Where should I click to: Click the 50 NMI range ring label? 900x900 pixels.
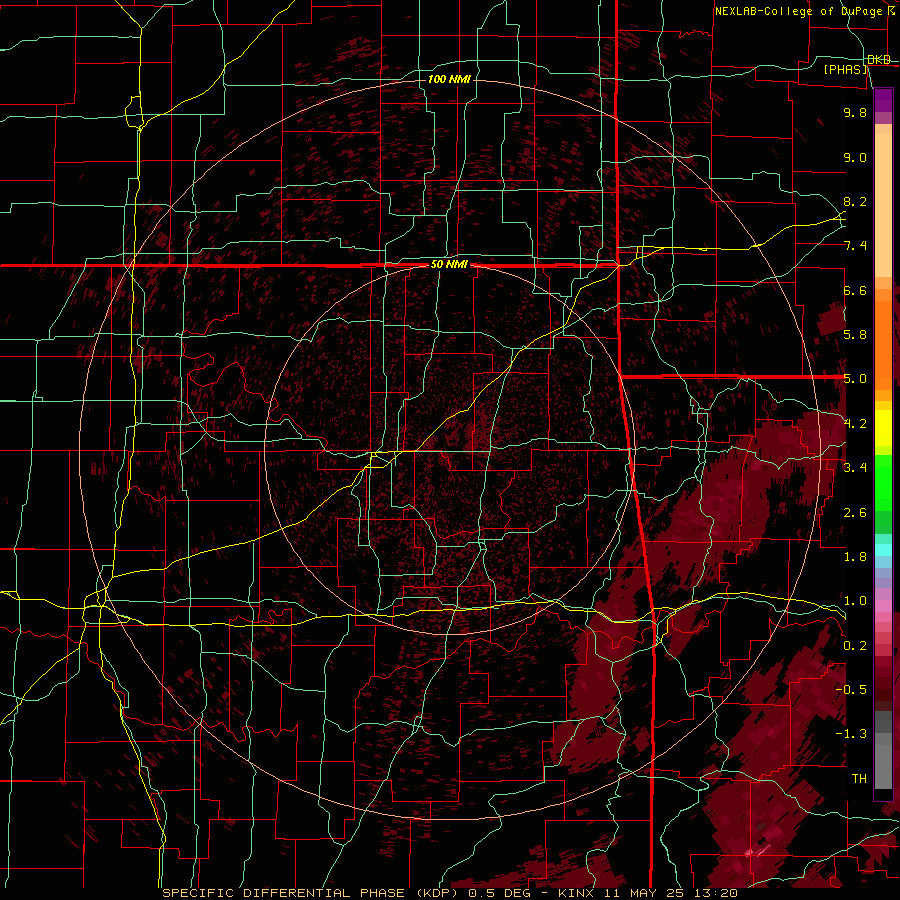click(x=449, y=265)
